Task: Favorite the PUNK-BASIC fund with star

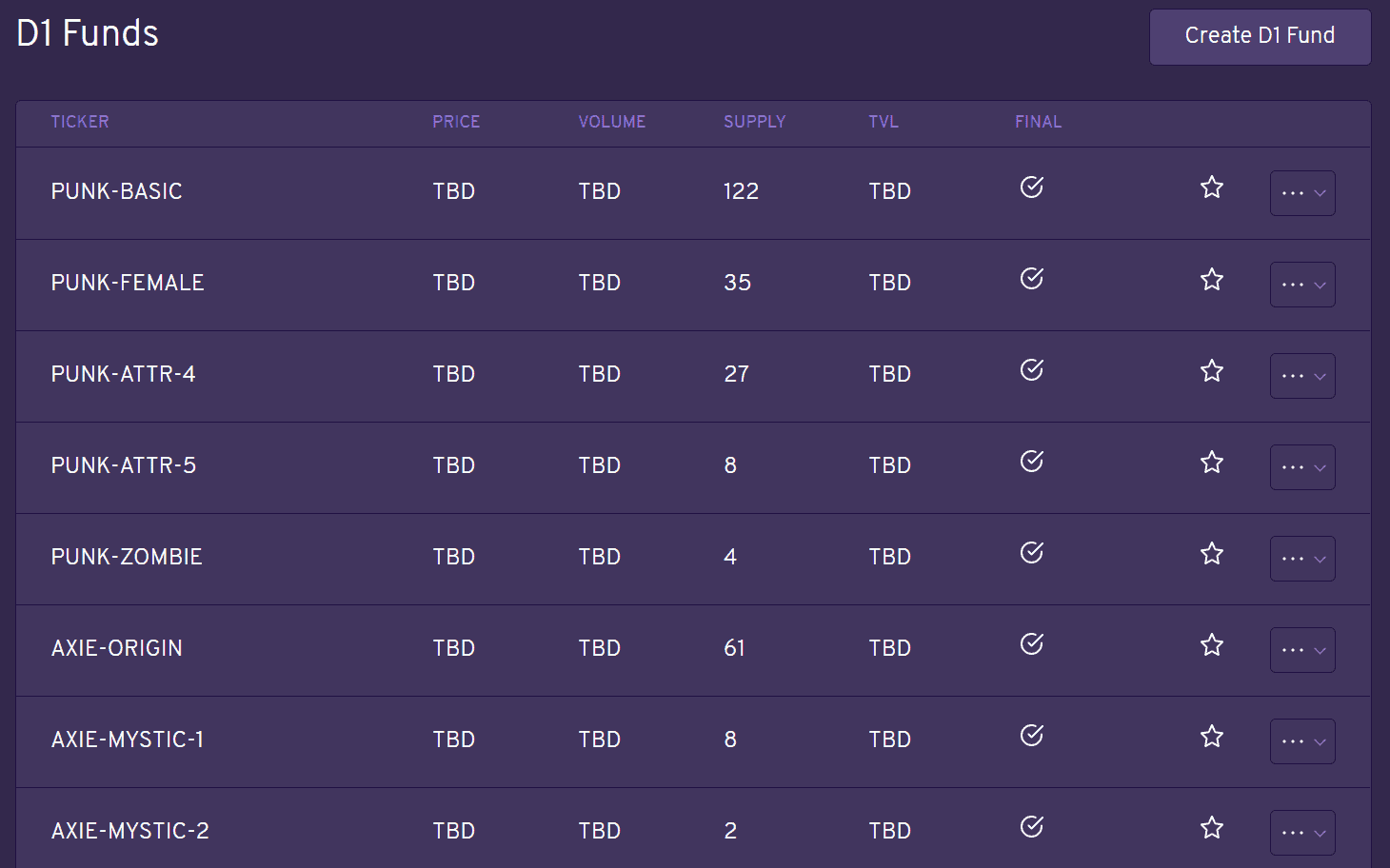Action: point(1211,187)
